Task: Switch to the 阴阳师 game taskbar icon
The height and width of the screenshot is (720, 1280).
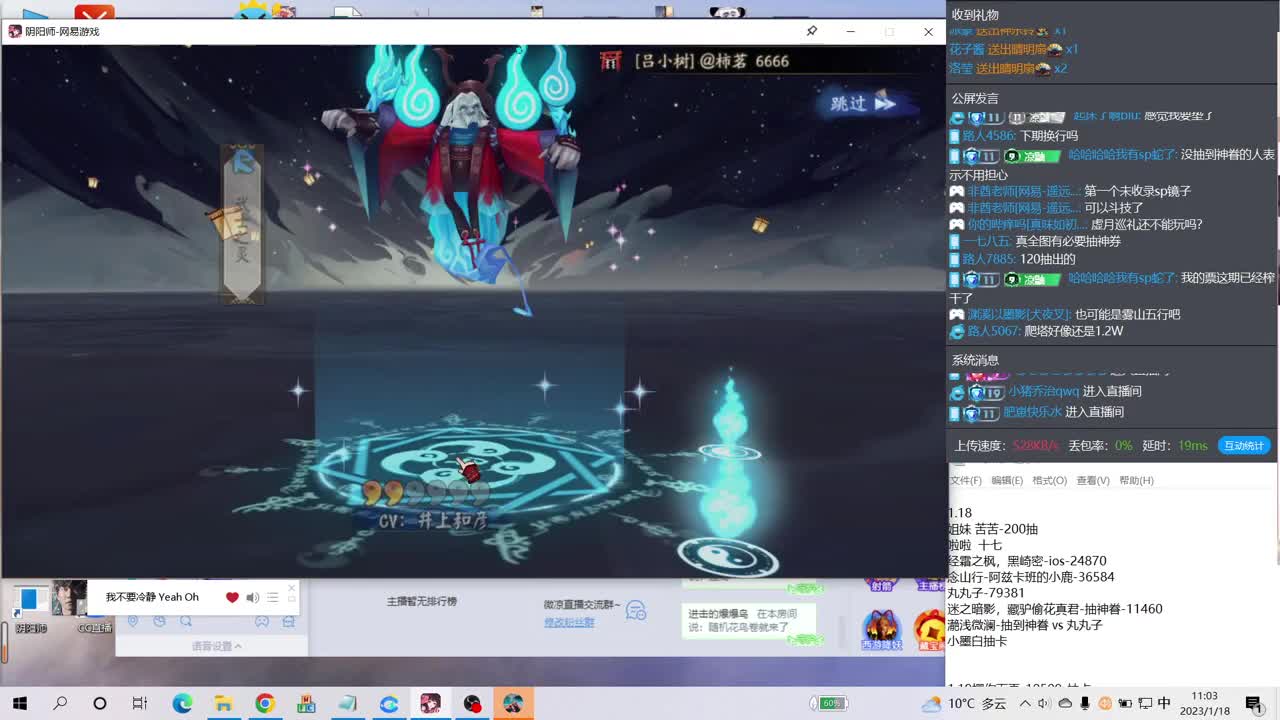Action: [430, 703]
